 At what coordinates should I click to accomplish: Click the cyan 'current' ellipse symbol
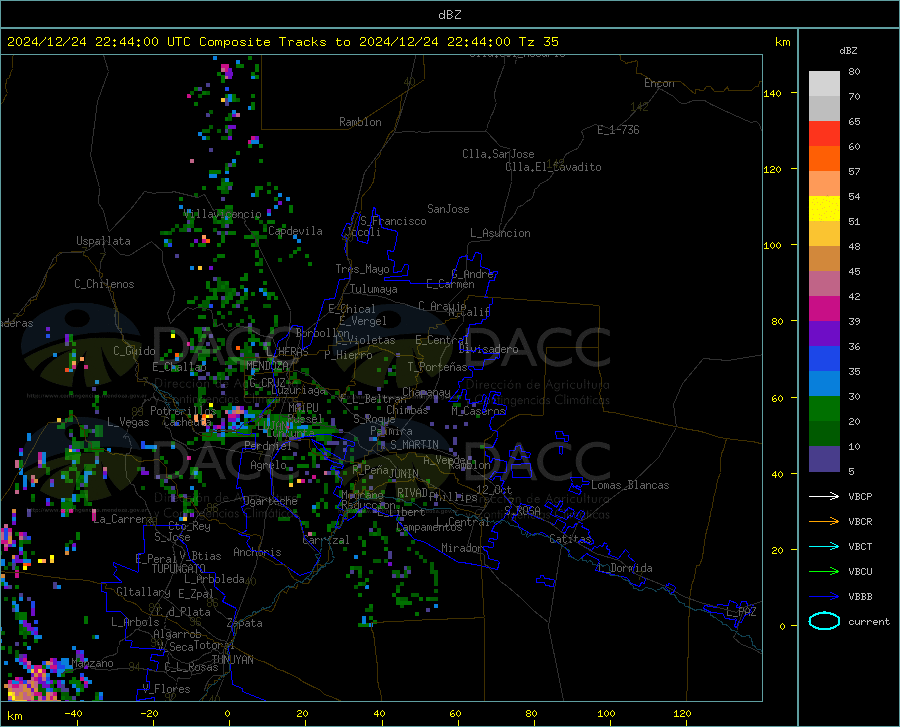pos(824,621)
